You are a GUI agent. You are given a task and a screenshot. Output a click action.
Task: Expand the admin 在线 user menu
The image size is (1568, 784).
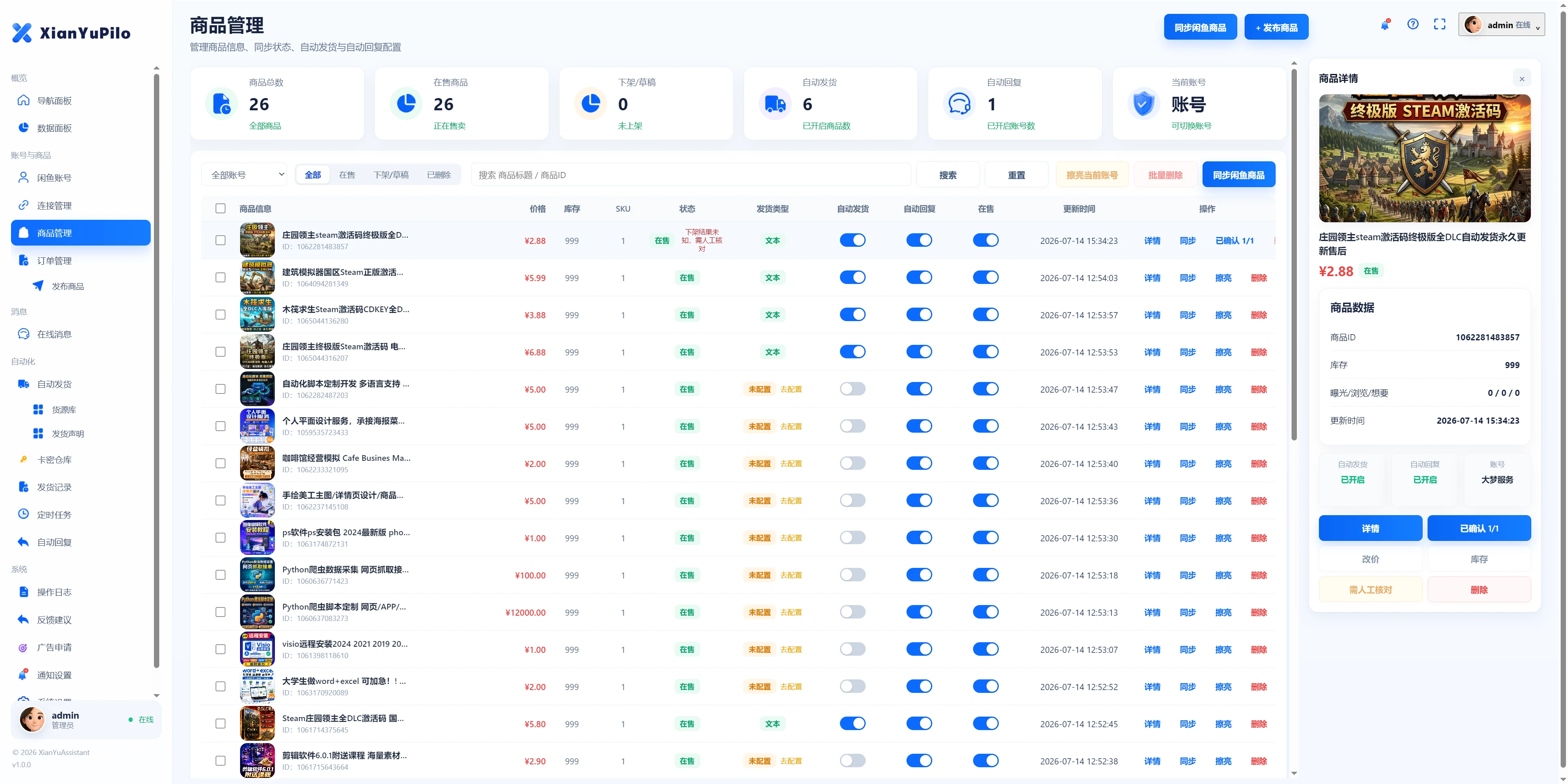(x=1501, y=25)
